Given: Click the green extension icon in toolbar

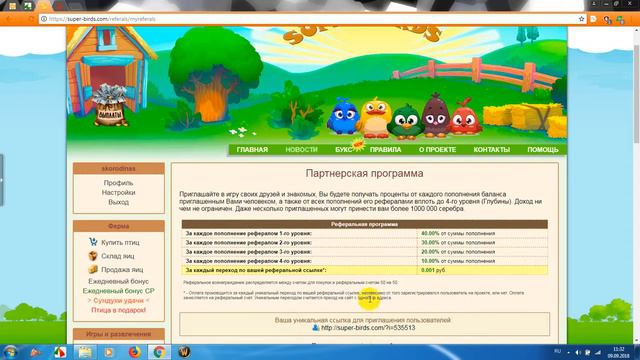Looking at the screenshot, I should (x=620, y=19).
